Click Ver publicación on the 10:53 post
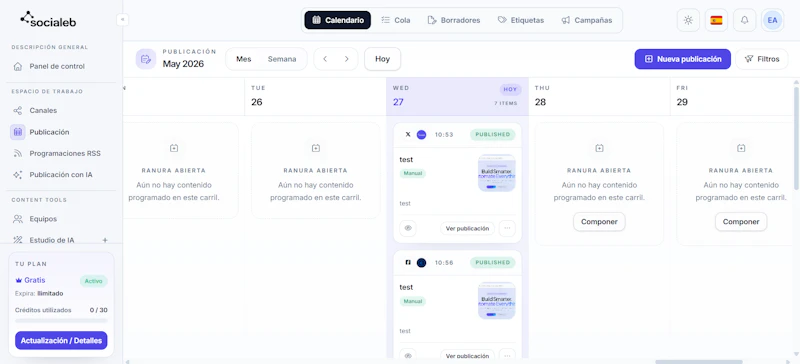Image resolution: width=800 pixels, height=364 pixels. pyautogui.click(x=467, y=228)
